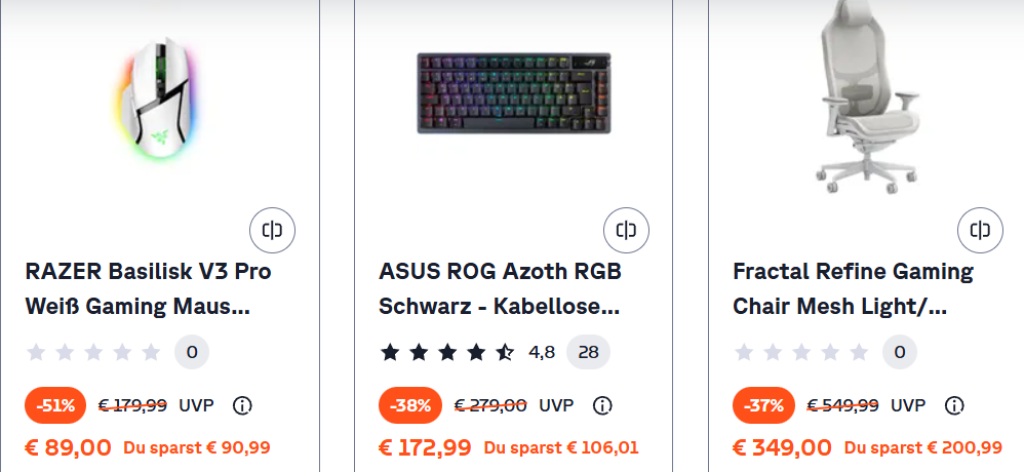Image resolution: width=1024 pixels, height=472 pixels.
Task: Open Fractal Refine Gaming Chair product title
Action: pos(852,288)
